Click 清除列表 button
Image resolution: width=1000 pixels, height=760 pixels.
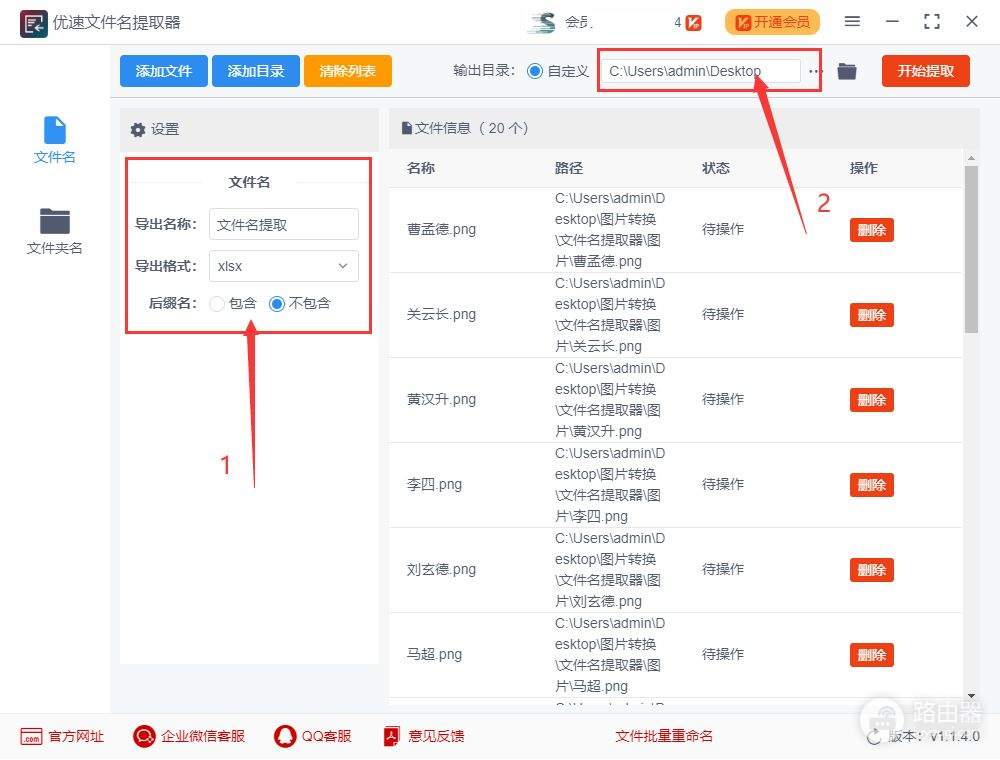click(348, 71)
